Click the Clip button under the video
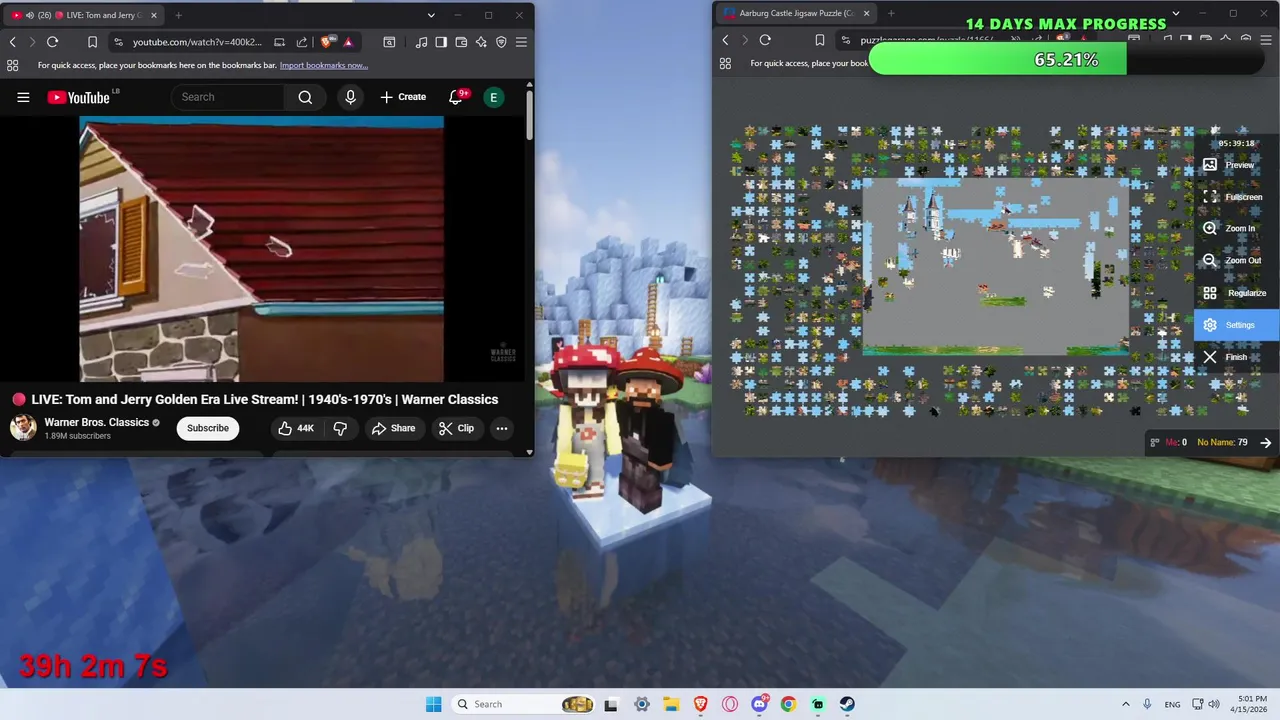The height and width of the screenshot is (720, 1280). point(456,428)
